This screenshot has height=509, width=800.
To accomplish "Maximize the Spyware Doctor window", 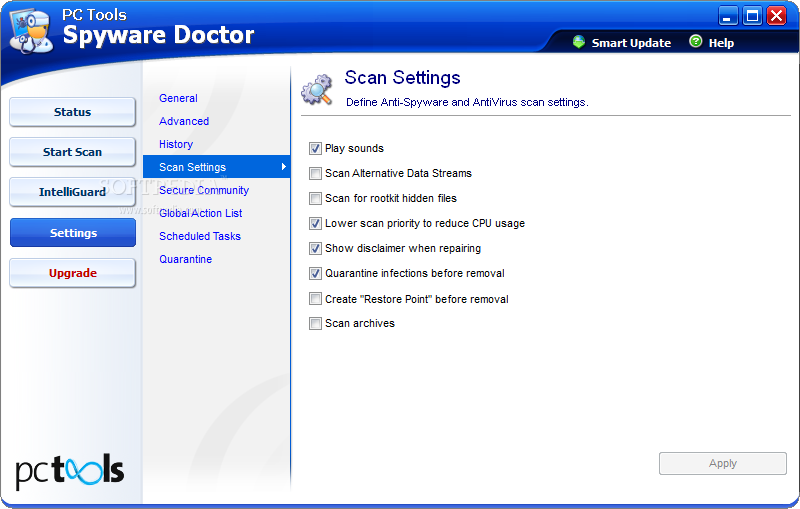I will (752, 16).
